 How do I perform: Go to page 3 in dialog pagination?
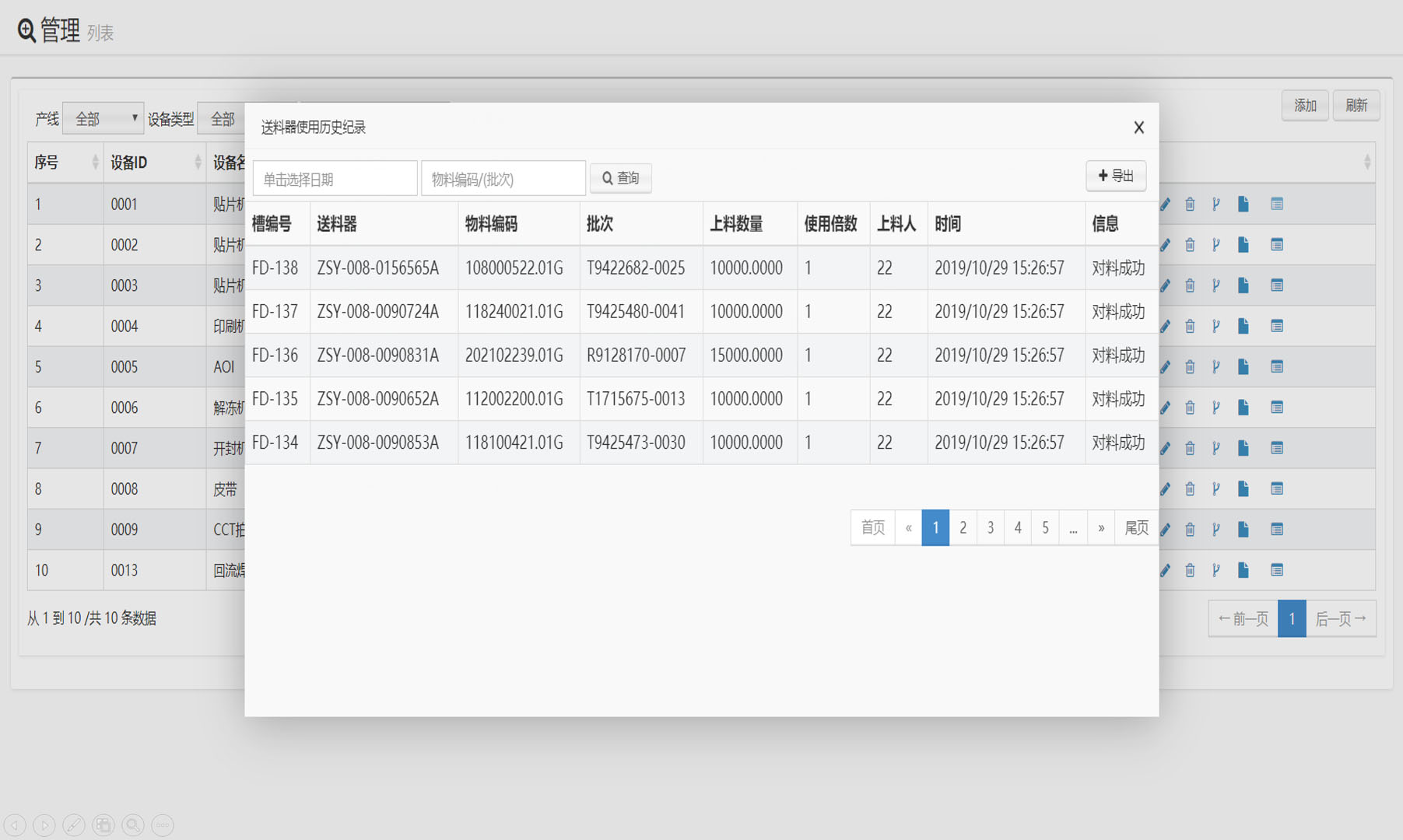990,527
